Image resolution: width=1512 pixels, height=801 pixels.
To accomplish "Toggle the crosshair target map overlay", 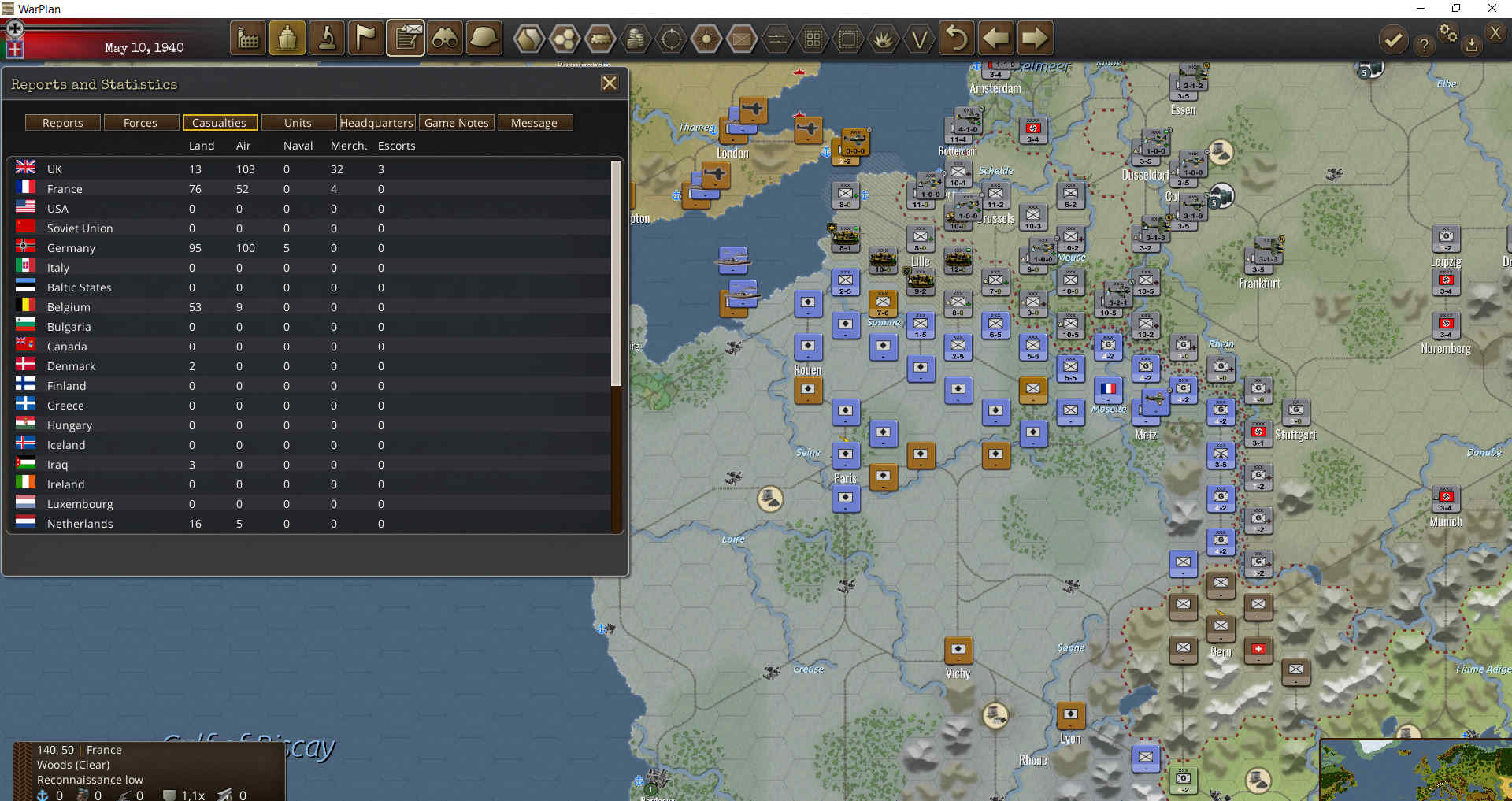I will point(671,38).
